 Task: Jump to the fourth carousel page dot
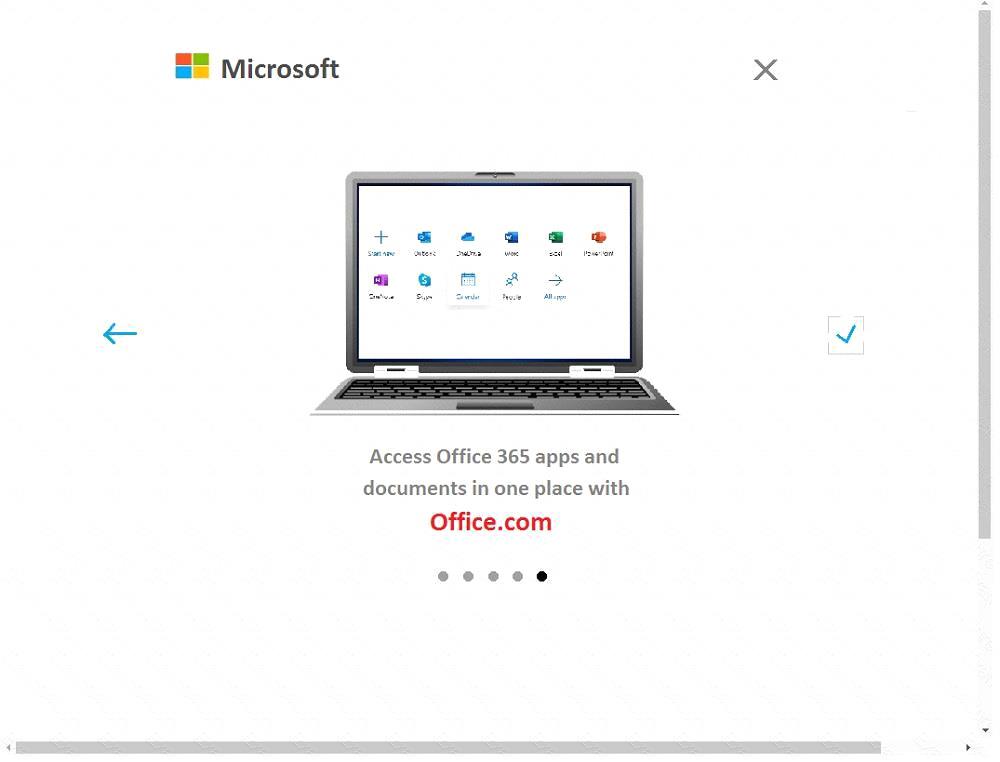[x=517, y=576]
